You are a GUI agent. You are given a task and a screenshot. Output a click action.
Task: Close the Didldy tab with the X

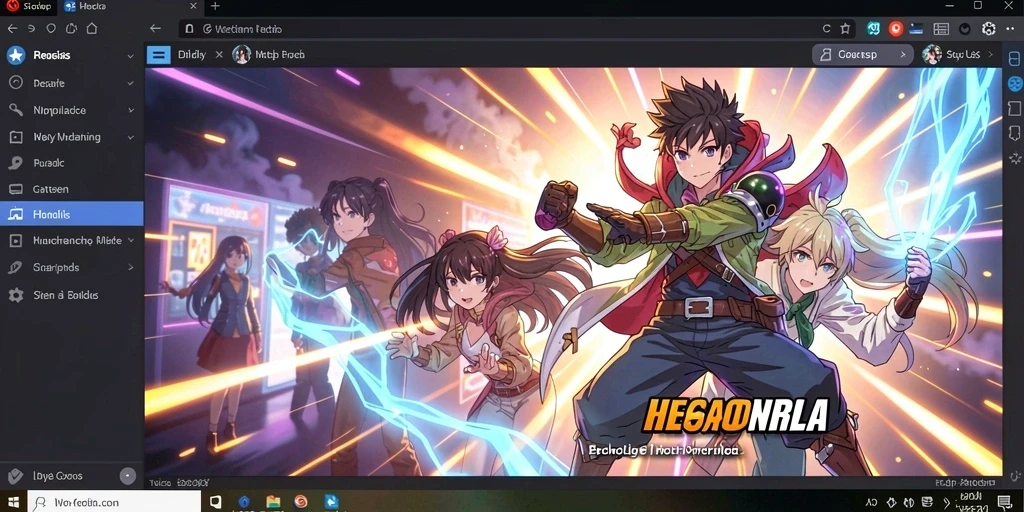click(219, 55)
